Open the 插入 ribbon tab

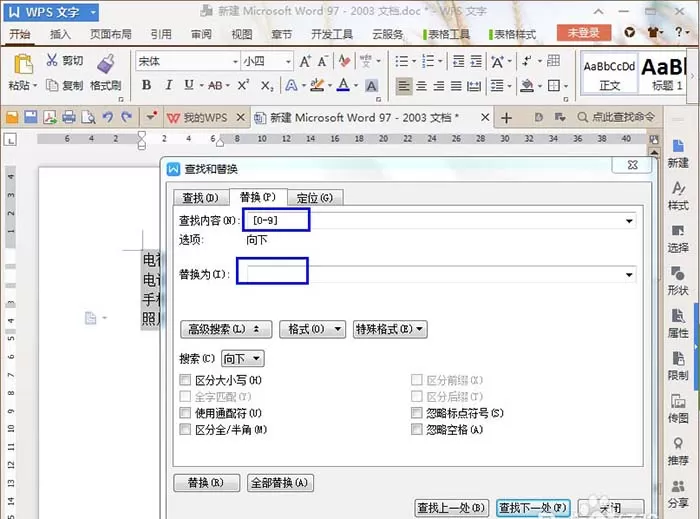[60, 34]
